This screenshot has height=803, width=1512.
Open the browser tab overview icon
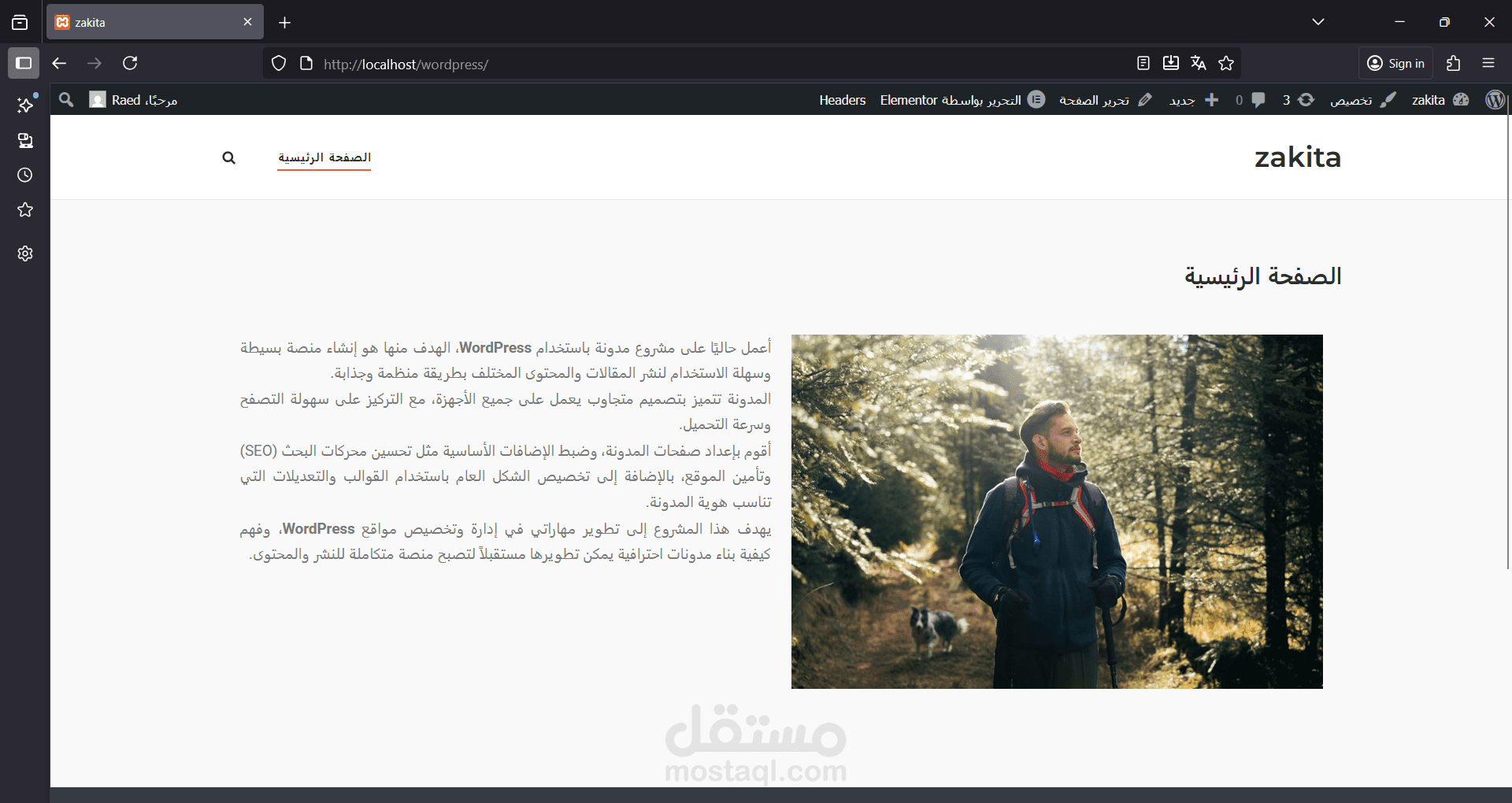click(x=20, y=22)
